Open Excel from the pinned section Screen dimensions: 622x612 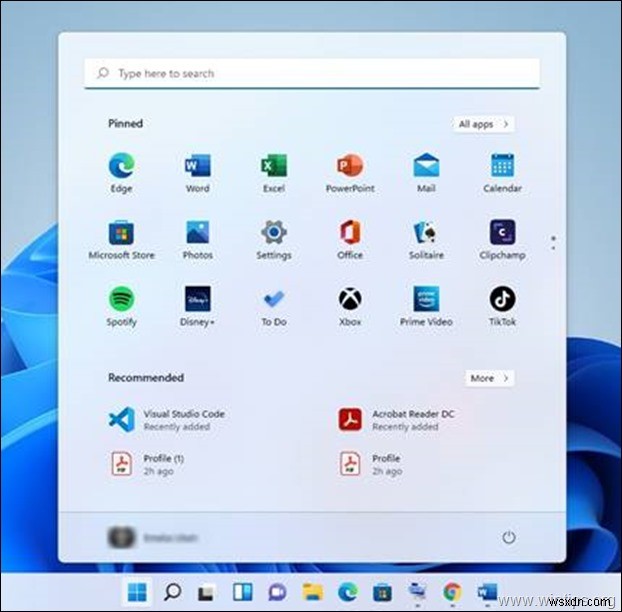[274, 173]
